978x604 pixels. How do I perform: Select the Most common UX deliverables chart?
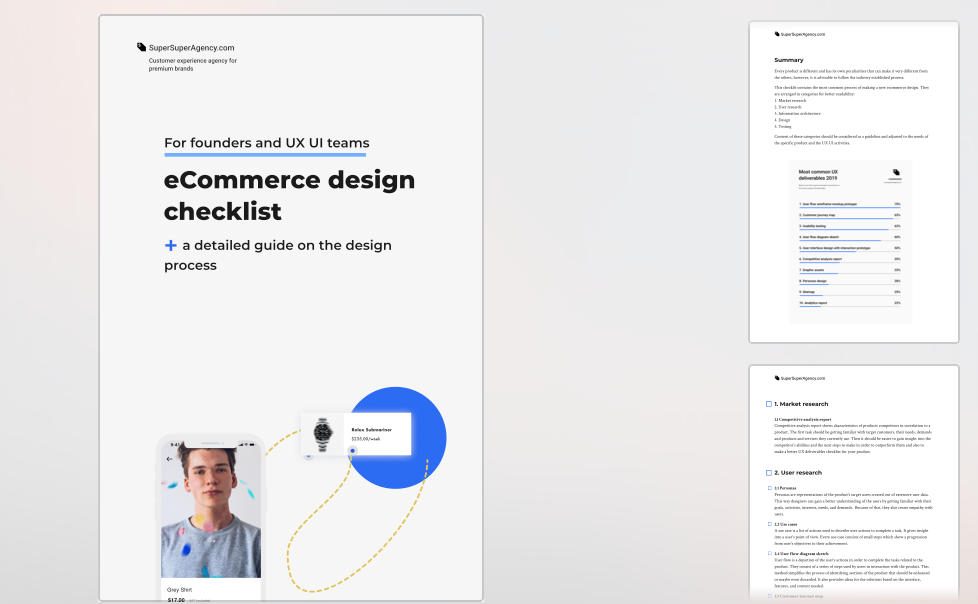(x=851, y=241)
